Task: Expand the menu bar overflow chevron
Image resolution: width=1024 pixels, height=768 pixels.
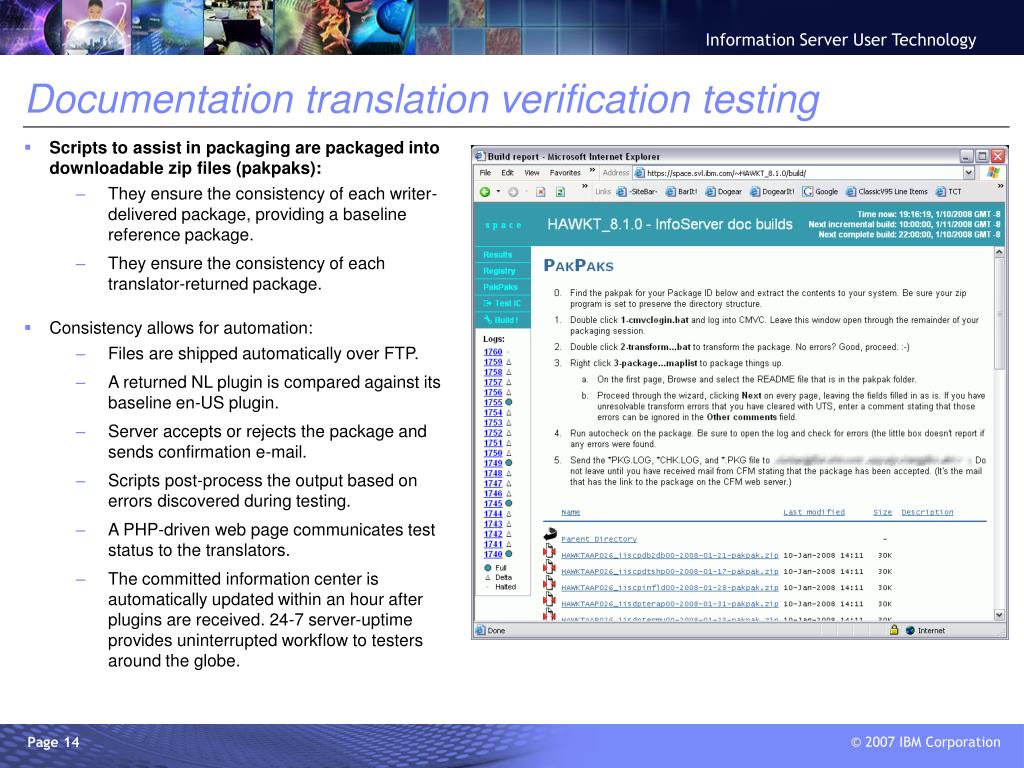Action: 592,170
